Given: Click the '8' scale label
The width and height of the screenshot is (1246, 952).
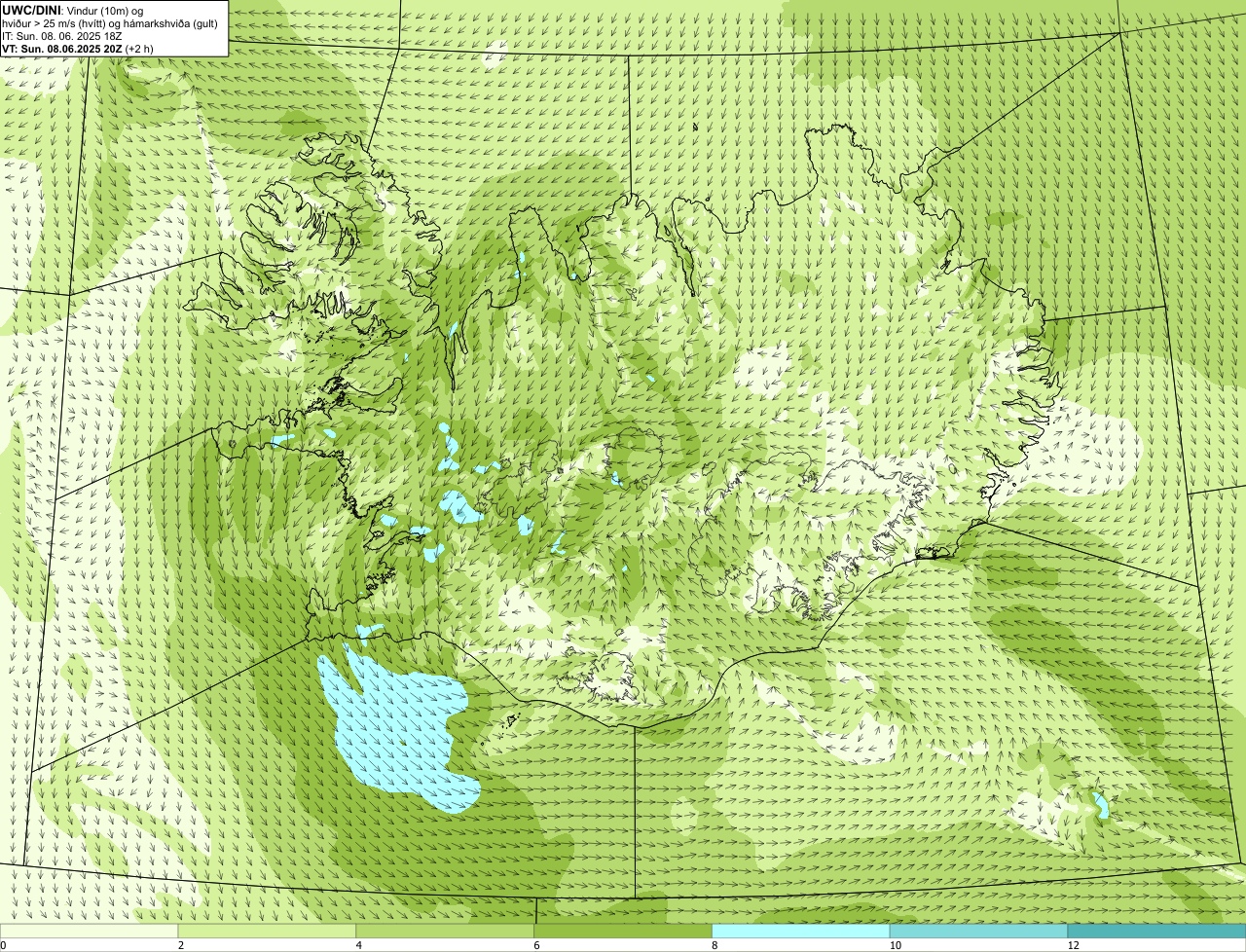Looking at the screenshot, I should [714, 945].
